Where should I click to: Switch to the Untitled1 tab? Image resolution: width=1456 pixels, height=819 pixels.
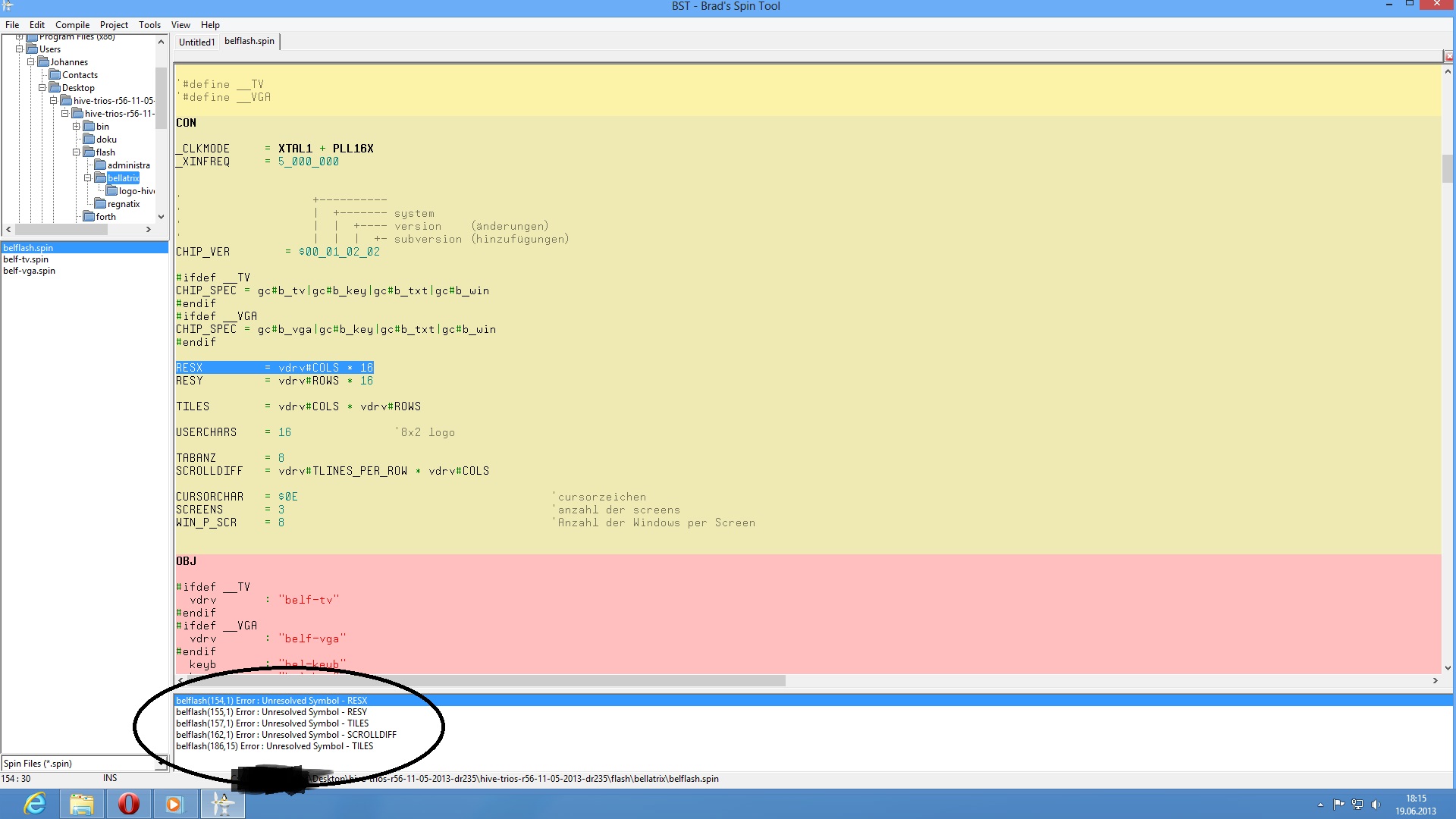(196, 42)
